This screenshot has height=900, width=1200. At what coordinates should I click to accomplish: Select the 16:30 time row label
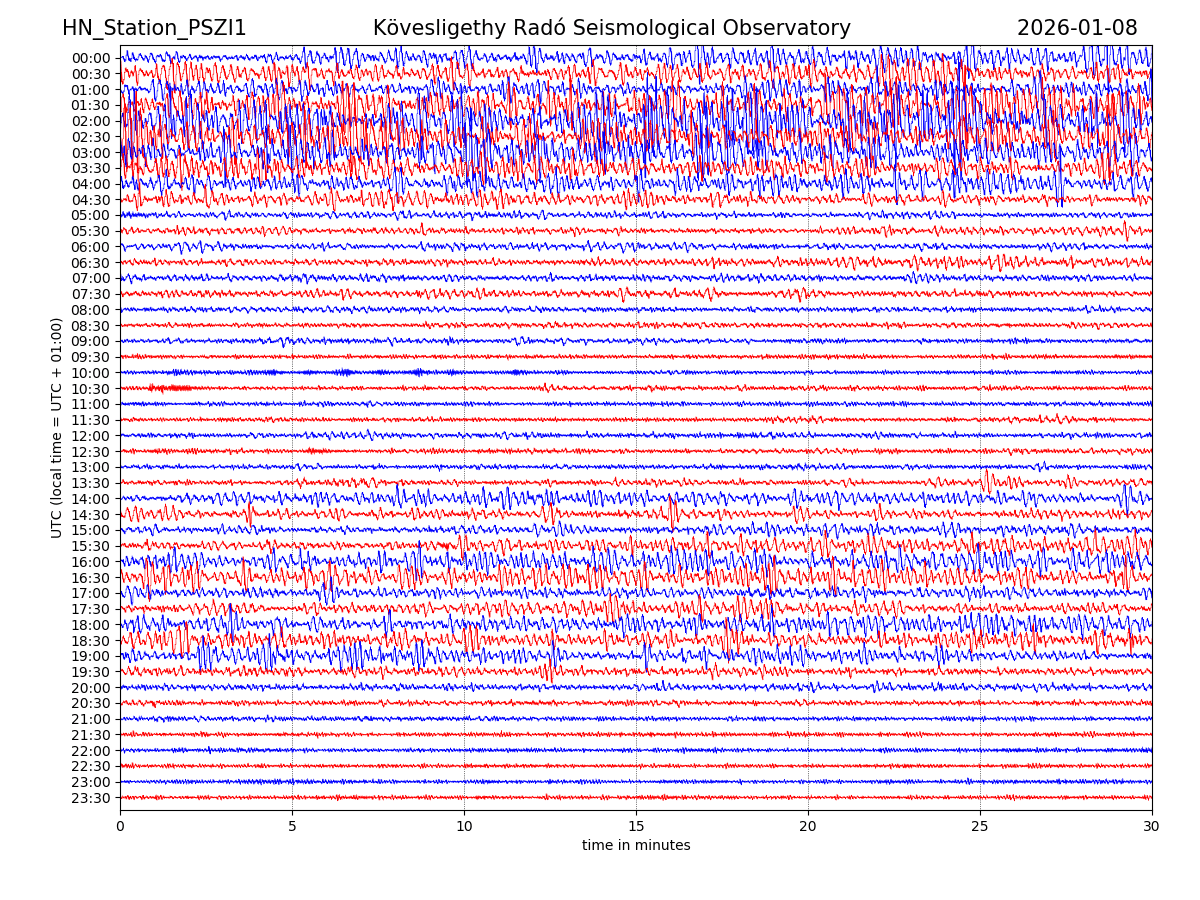90,578
